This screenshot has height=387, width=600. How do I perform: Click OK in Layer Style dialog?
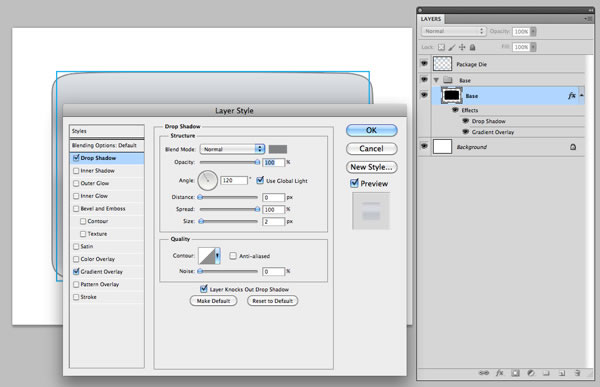372,130
